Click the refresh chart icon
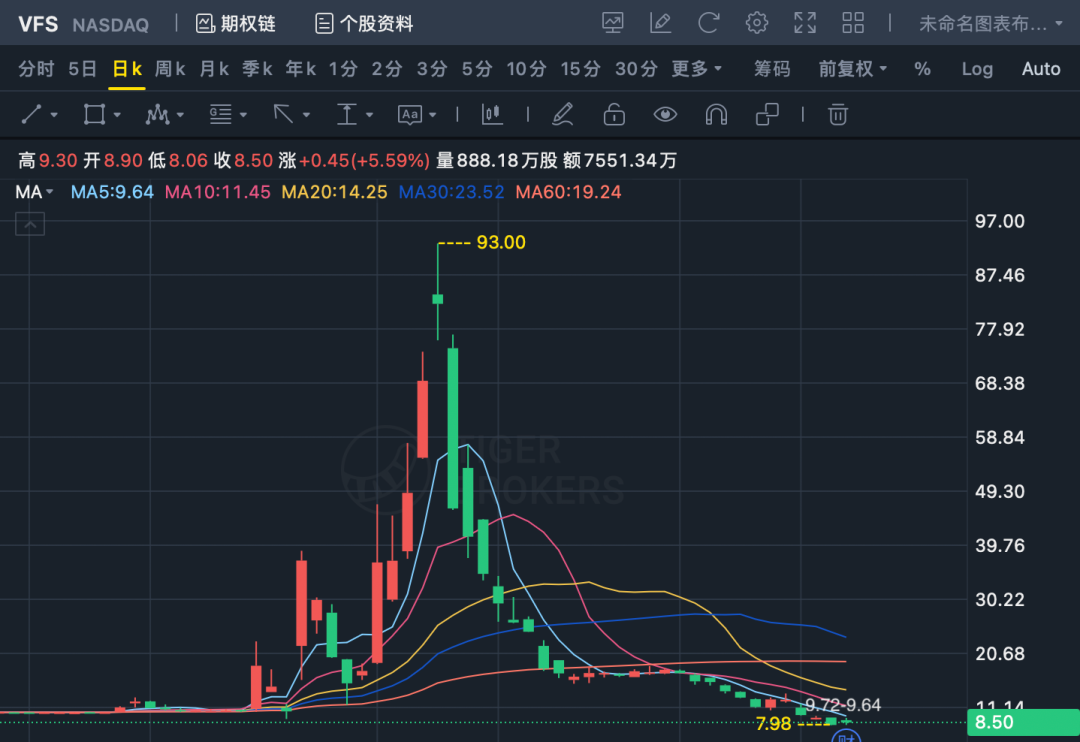 (x=709, y=22)
